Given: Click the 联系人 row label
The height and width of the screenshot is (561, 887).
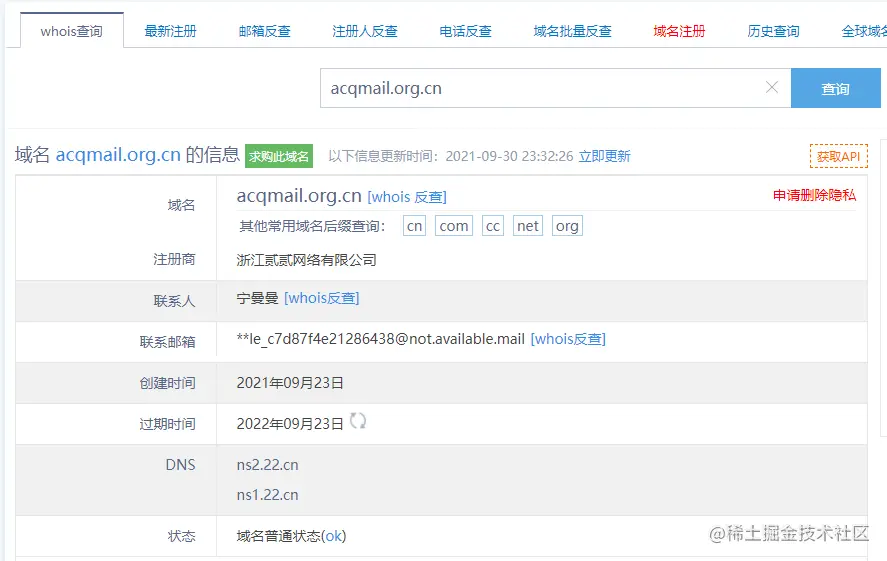Looking at the screenshot, I should pos(174,301).
